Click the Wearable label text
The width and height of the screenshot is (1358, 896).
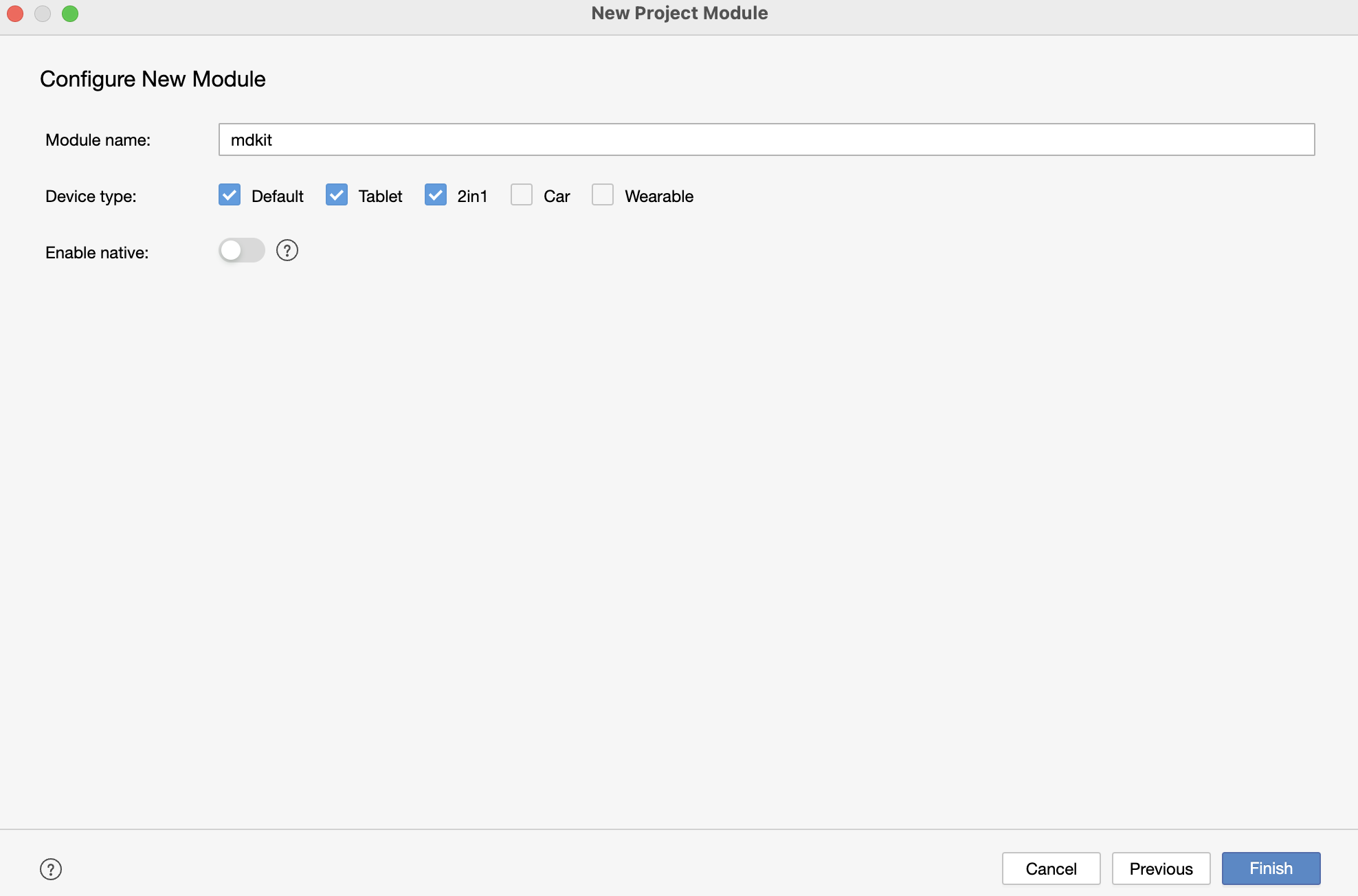tap(658, 197)
